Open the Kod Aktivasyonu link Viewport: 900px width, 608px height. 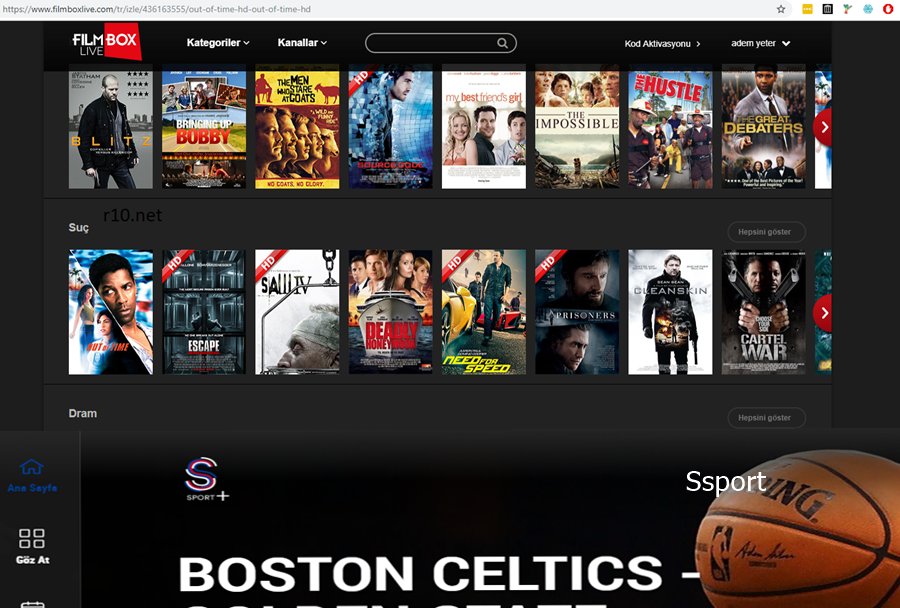[x=662, y=44]
